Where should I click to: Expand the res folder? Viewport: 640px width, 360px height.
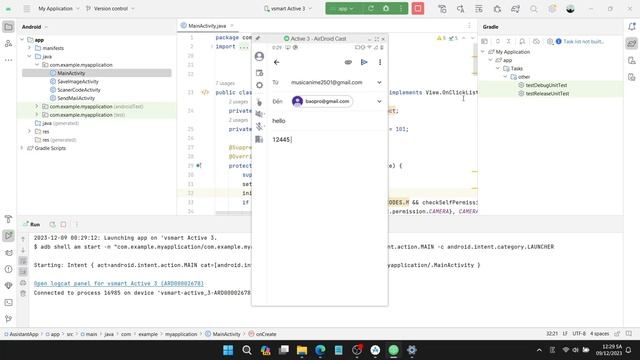(29, 131)
